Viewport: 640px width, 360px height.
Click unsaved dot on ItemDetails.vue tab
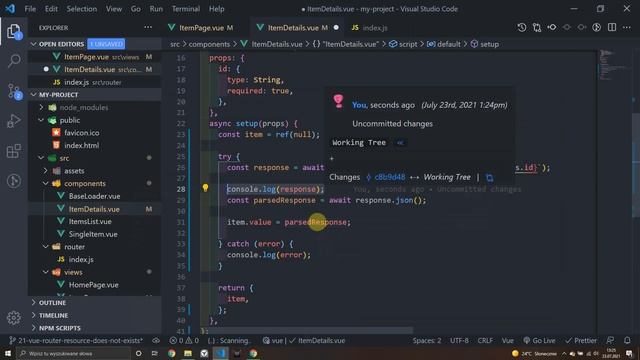(x=336, y=28)
